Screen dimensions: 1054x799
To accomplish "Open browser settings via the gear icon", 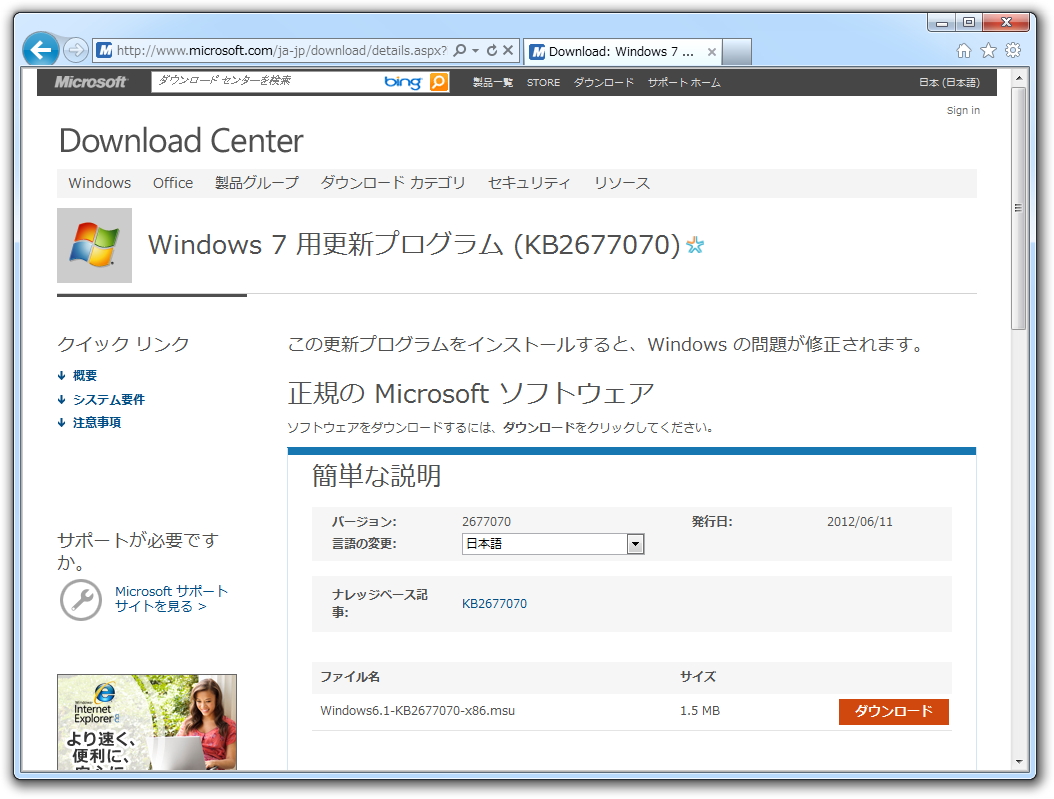I will [1013, 49].
